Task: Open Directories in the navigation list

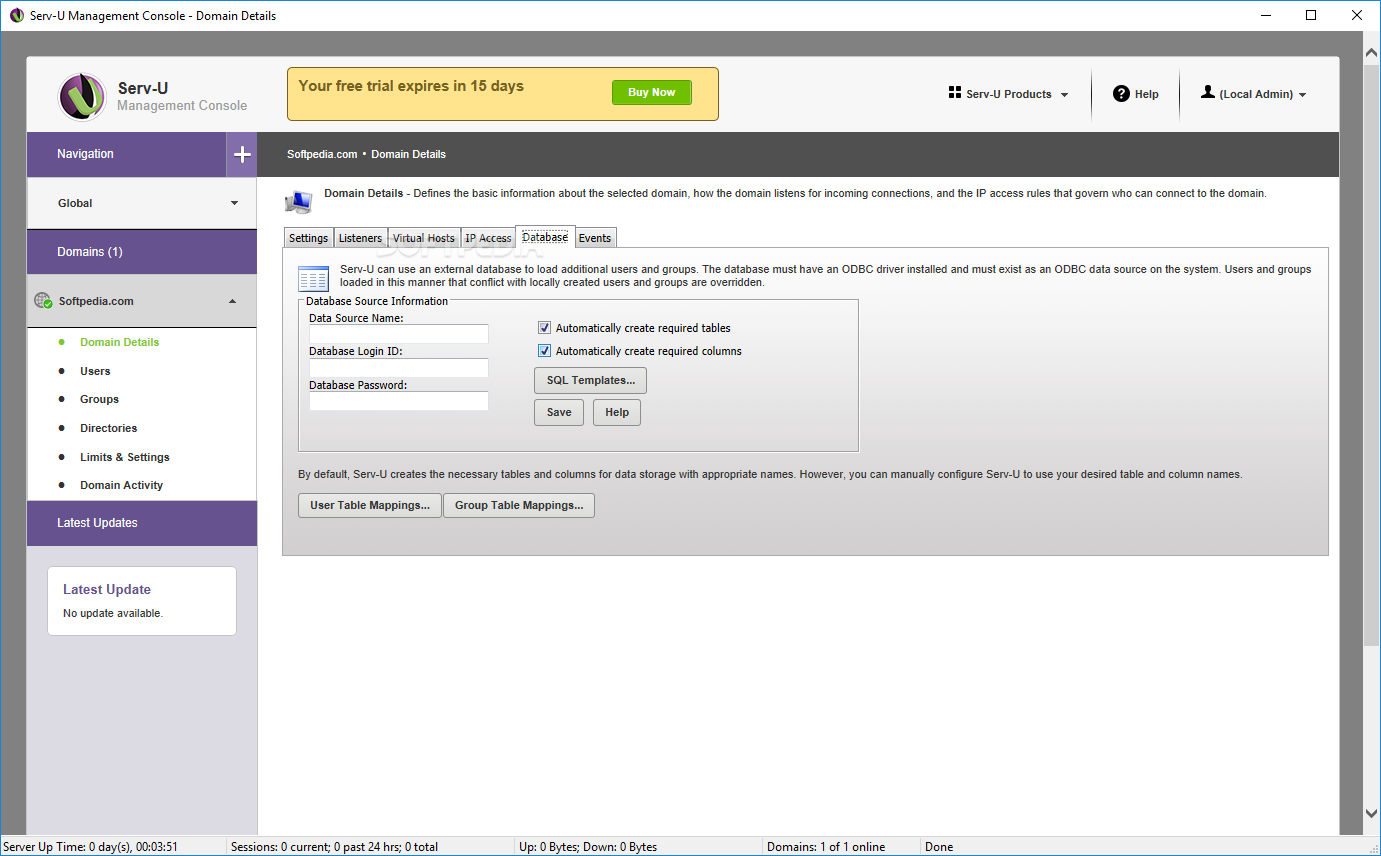Action: [109, 428]
